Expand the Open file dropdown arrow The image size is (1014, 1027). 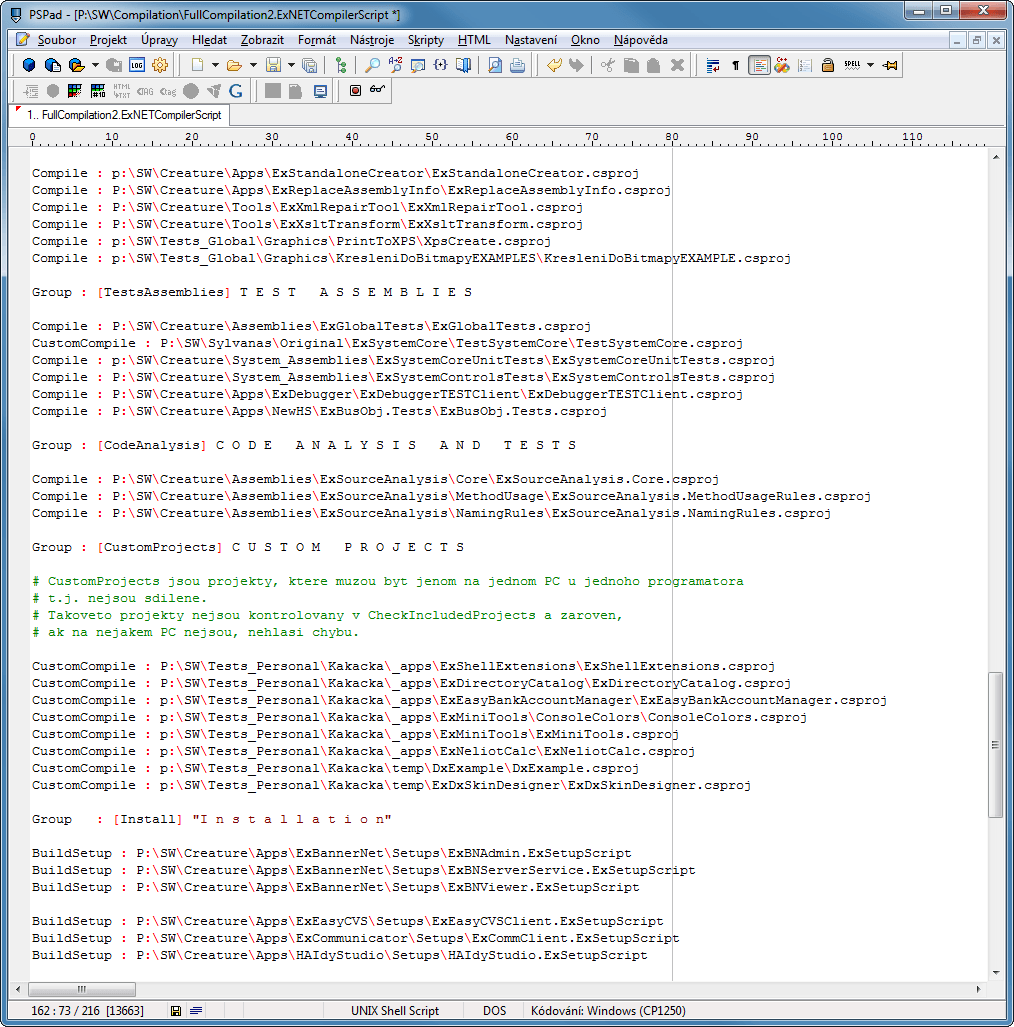click(x=253, y=65)
